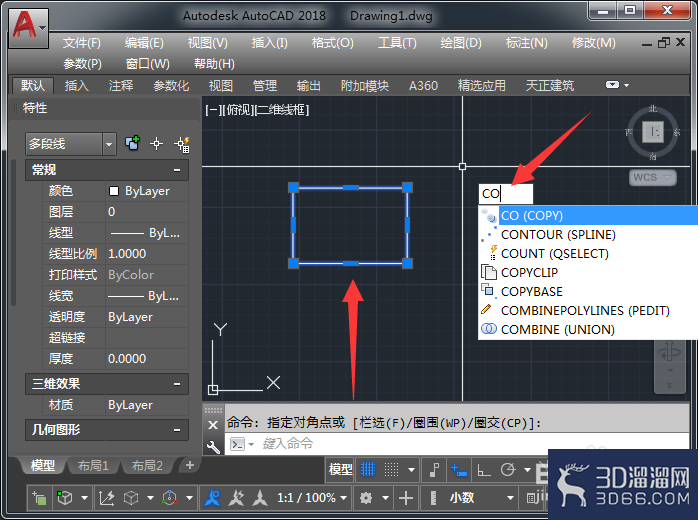The height and width of the screenshot is (520, 698).
Task: Collapse the 三维效果 properties section
Action: coord(177,384)
